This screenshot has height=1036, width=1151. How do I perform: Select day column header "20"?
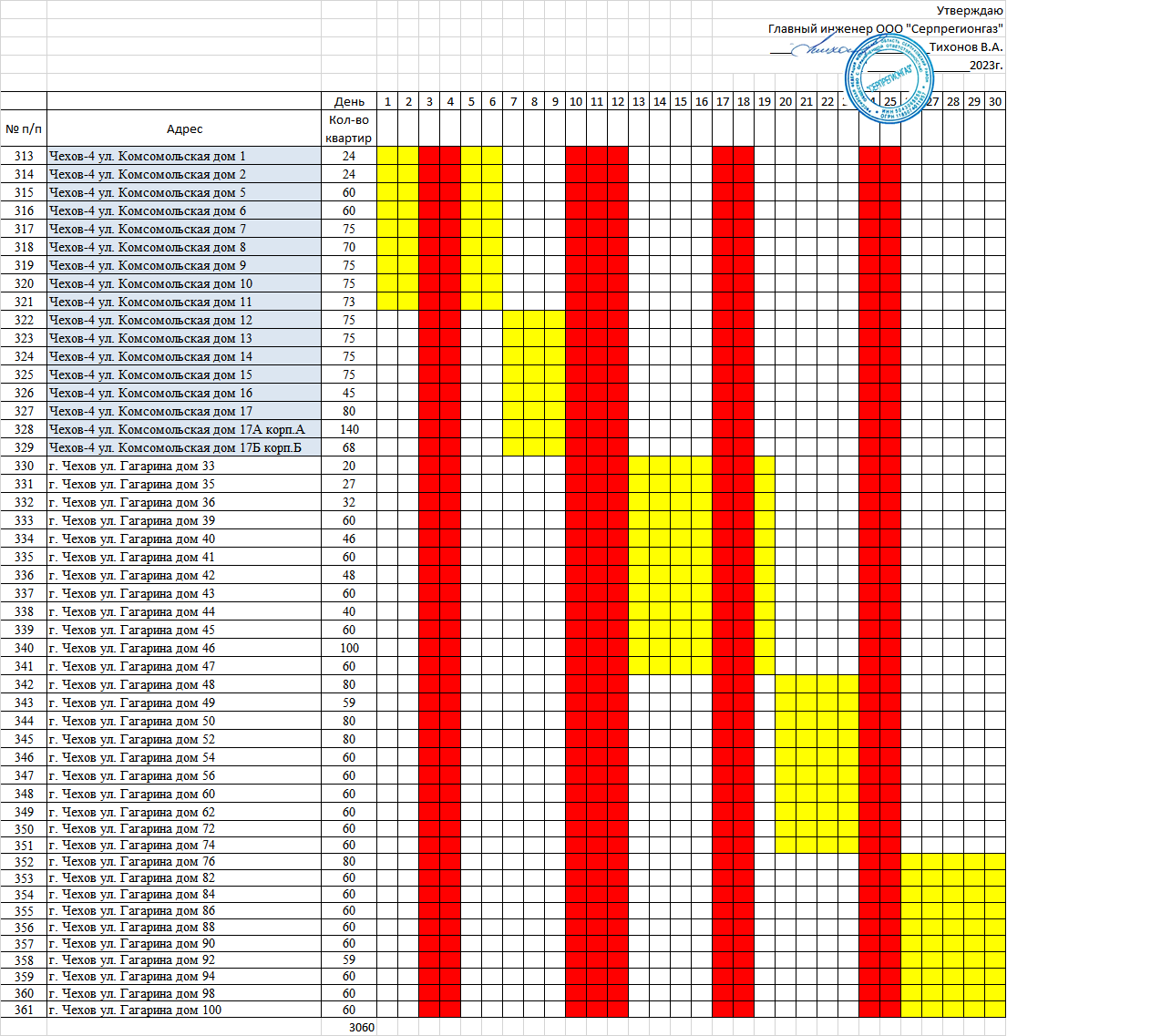point(786,101)
